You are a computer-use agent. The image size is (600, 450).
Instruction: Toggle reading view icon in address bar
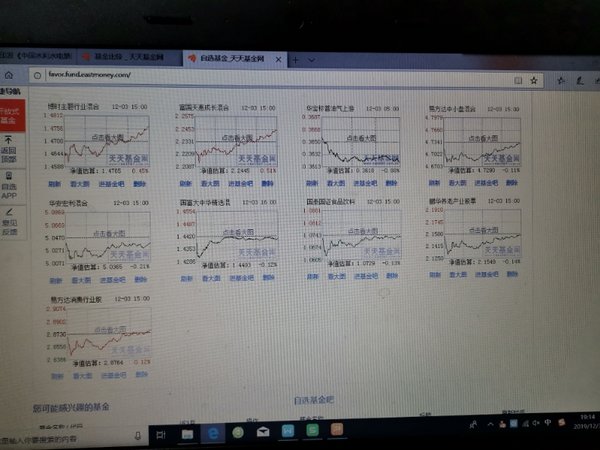[518, 80]
